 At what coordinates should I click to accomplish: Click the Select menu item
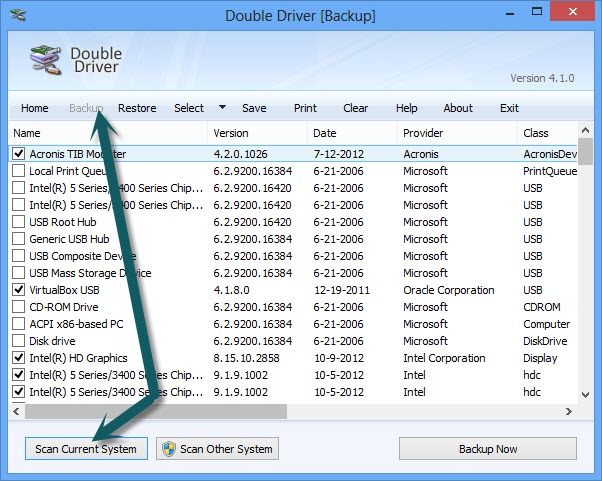(x=189, y=108)
